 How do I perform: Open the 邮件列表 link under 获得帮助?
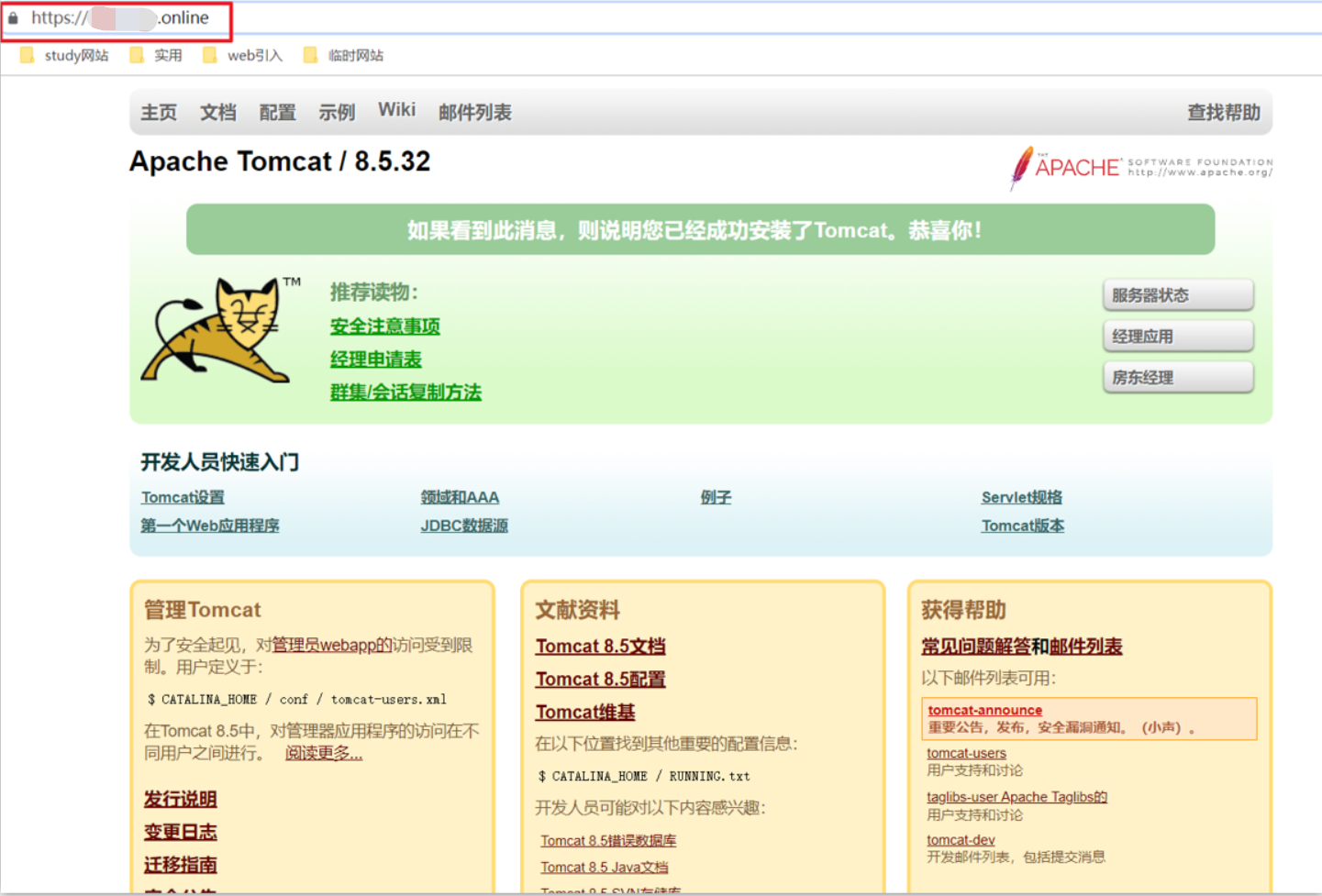pos(1086,647)
